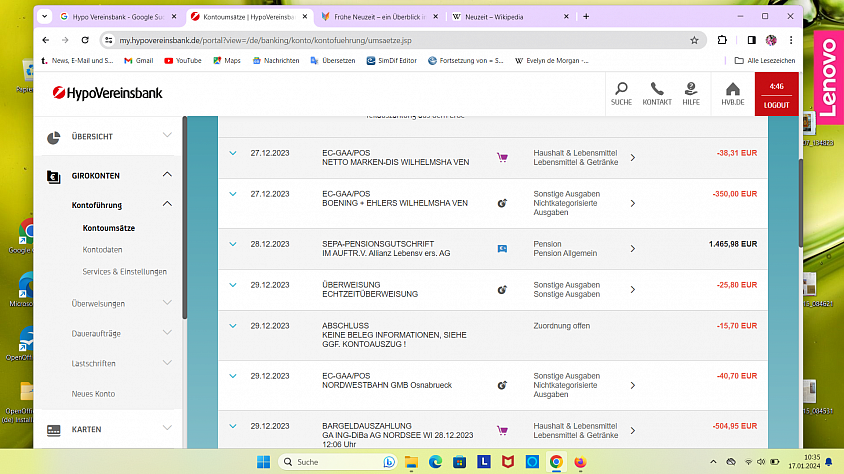Screen dimensions: 844x474
Task: Open Chrome three-dot menu
Action: coord(791,40)
